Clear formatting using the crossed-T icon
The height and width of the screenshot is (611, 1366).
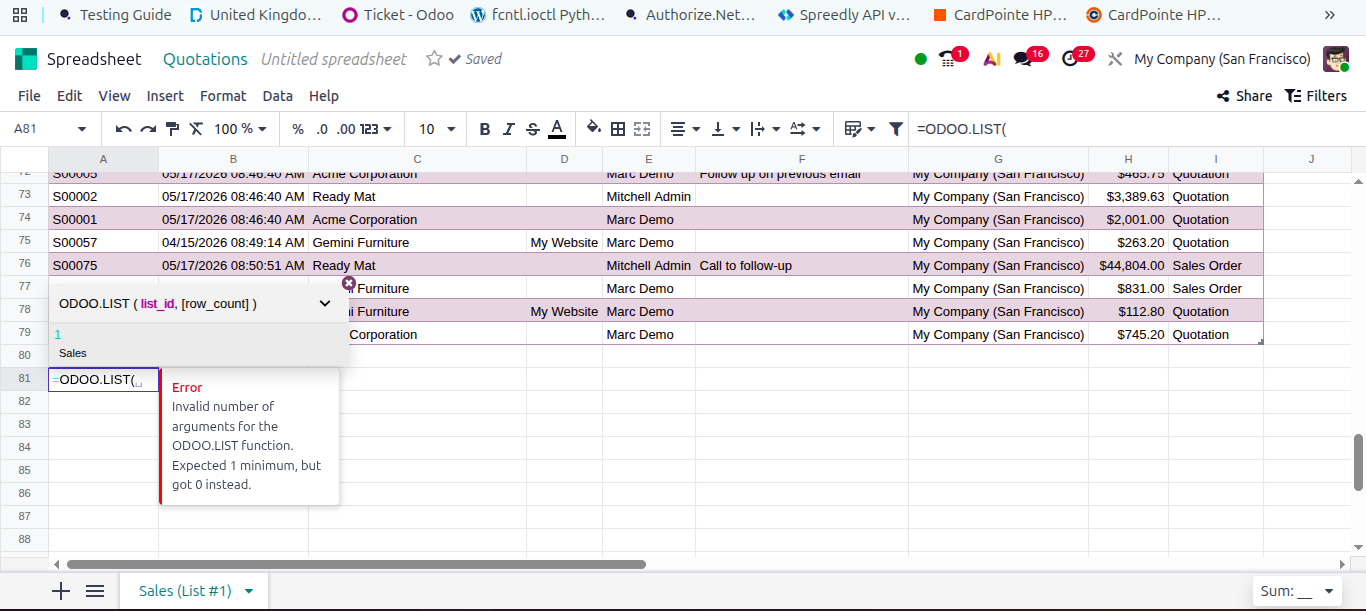196,129
